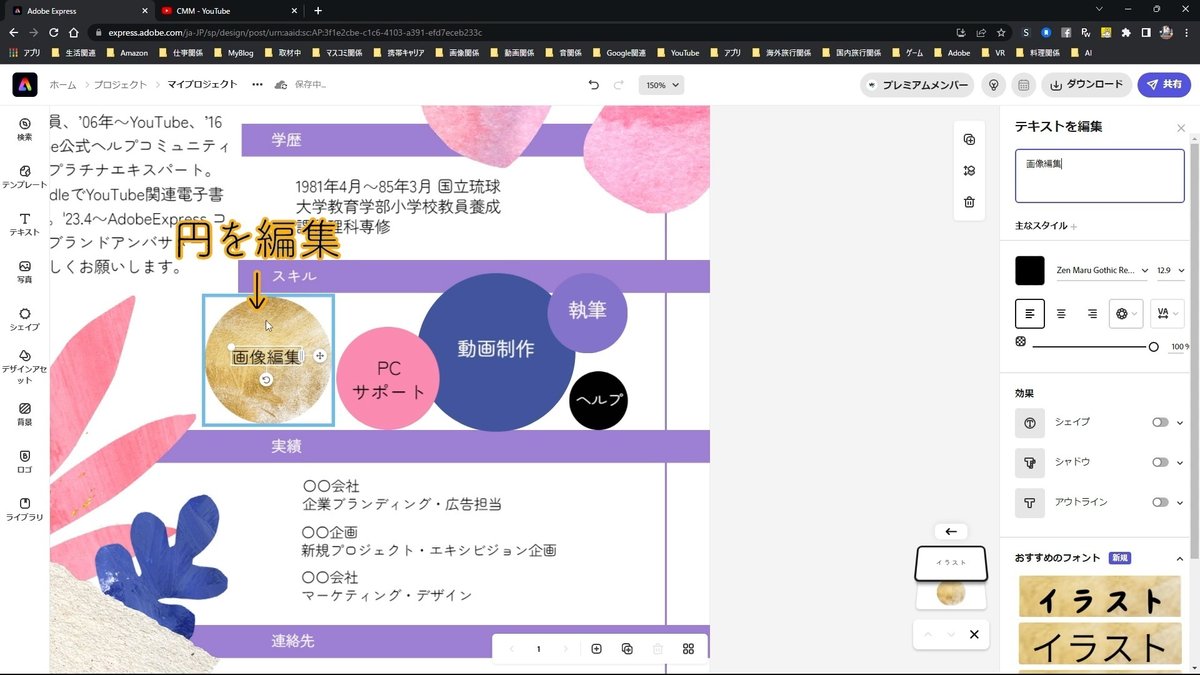The width and height of the screenshot is (1200, 675).
Task: Click the black text color swatch
Action: 1030,270
